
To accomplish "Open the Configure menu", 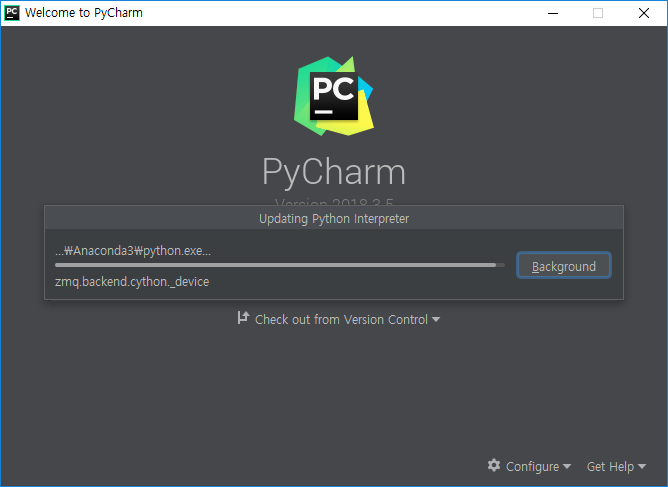I will [x=530, y=466].
